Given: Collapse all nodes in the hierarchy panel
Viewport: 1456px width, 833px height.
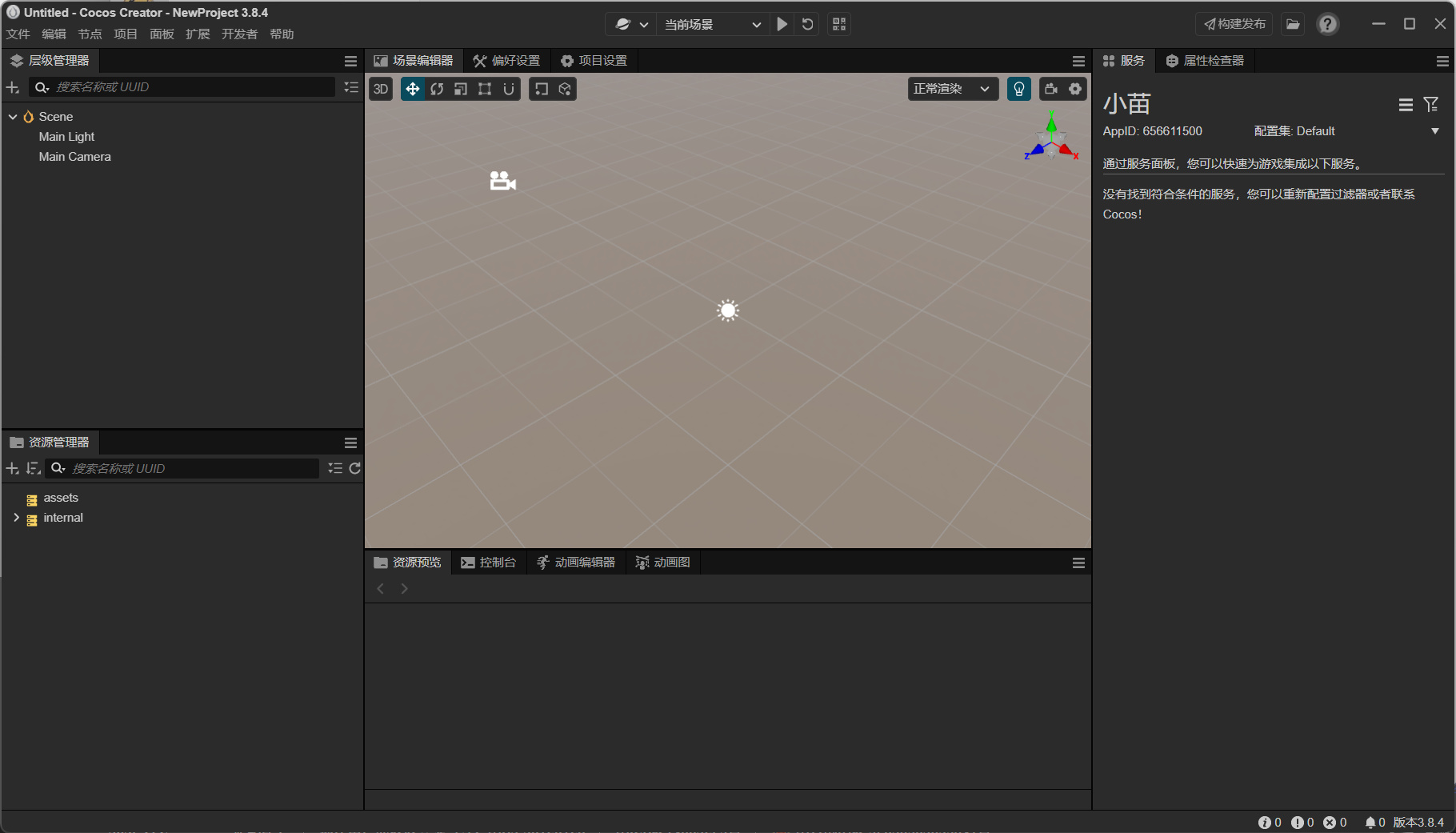Looking at the screenshot, I should 351,87.
